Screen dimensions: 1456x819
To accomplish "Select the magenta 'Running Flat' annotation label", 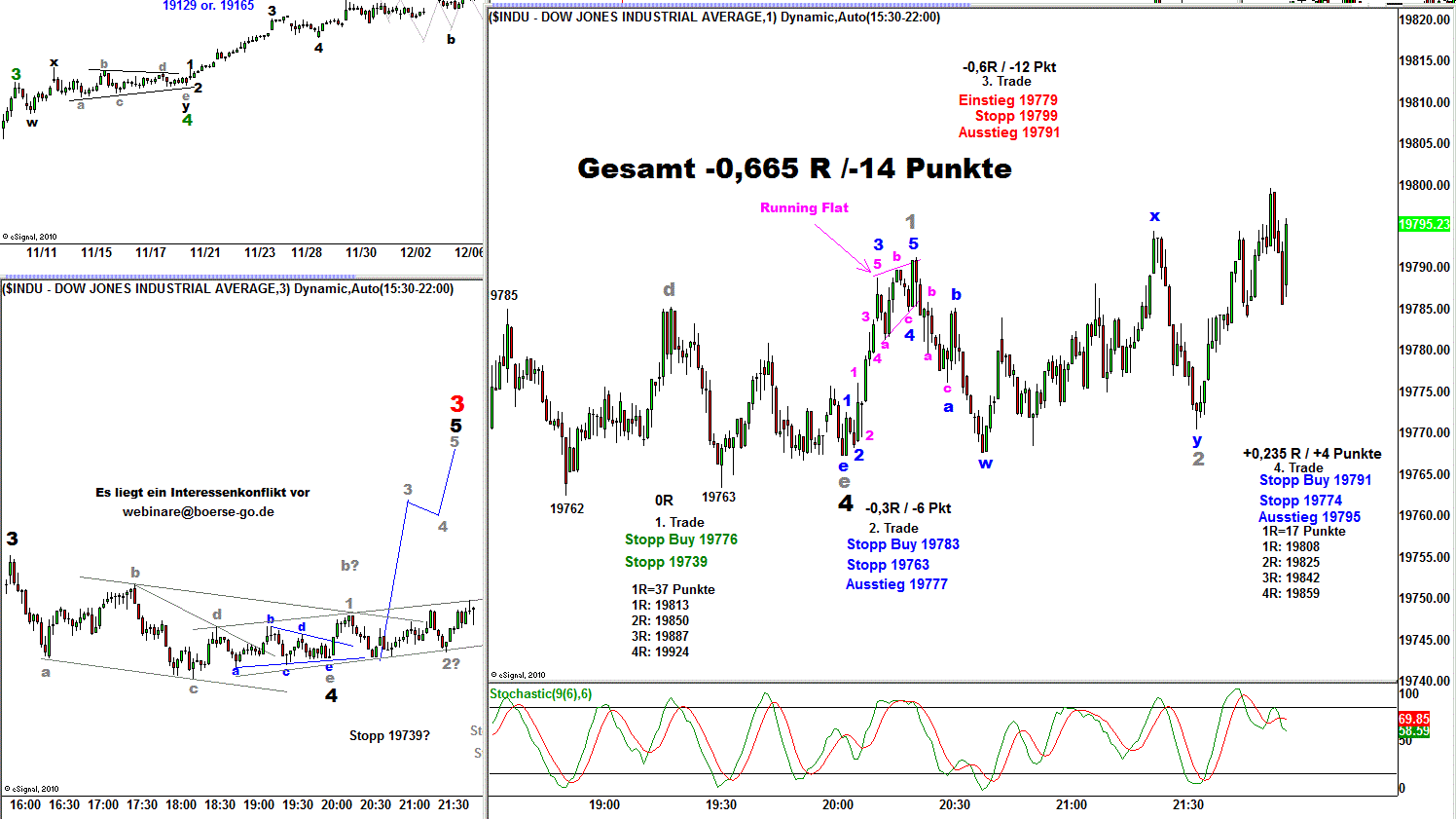I will (x=804, y=207).
